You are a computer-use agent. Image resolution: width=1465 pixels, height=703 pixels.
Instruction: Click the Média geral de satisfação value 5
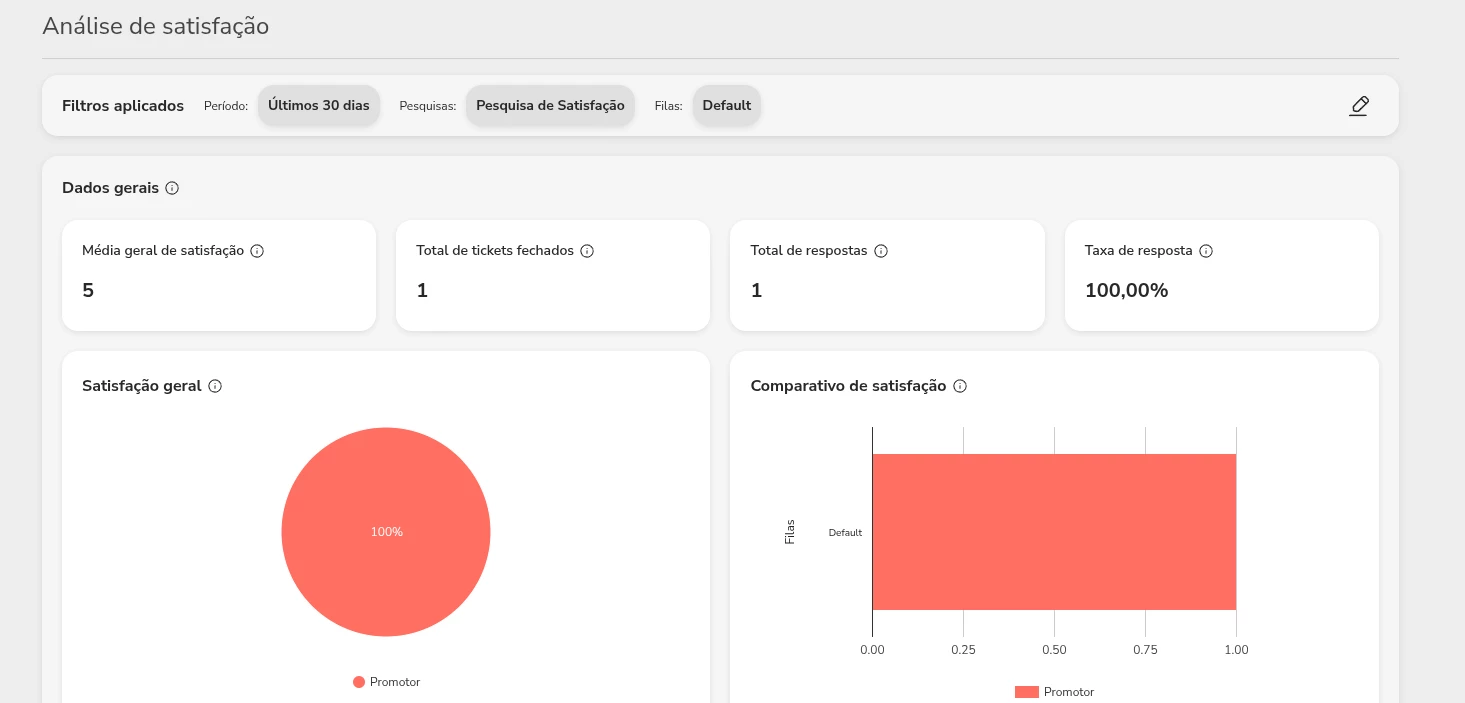tap(88, 291)
